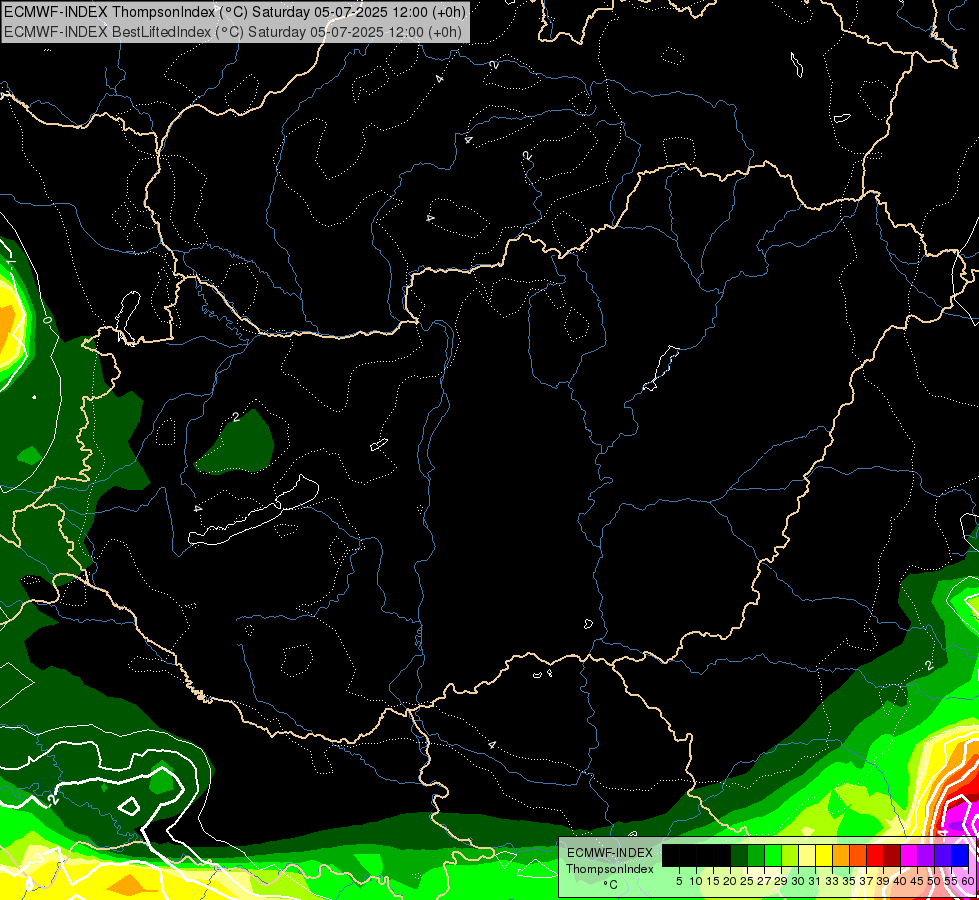Select the bright yellow 31–33 legend swatch
The image size is (979, 900).
pyautogui.click(x=824, y=856)
